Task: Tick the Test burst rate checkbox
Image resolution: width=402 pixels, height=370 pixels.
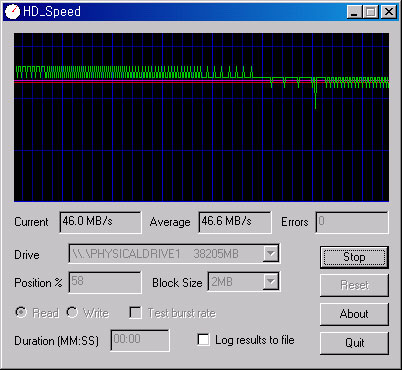Action: (x=135, y=313)
